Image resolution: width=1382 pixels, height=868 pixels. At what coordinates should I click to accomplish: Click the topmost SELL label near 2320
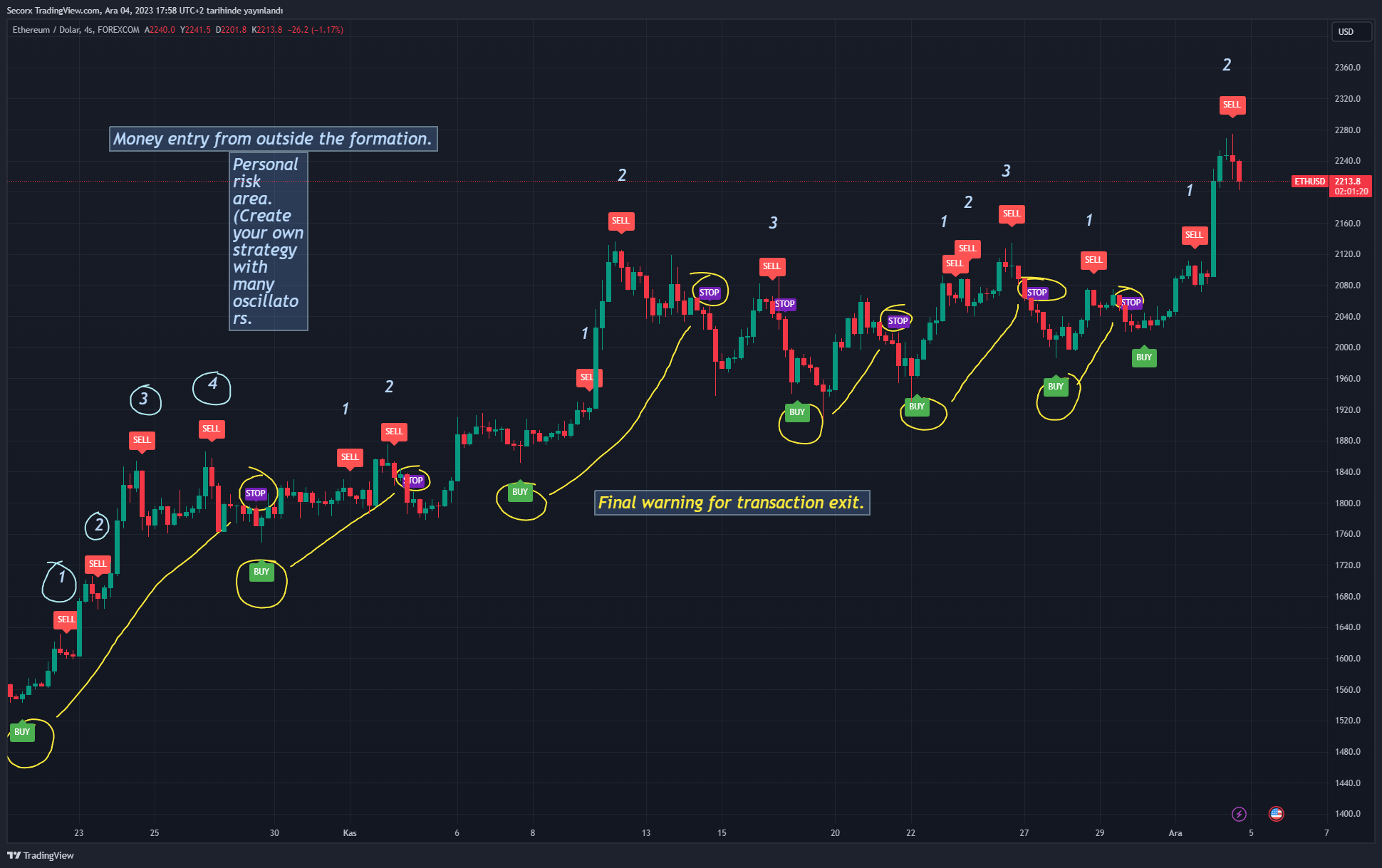(x=1232, y=105)
